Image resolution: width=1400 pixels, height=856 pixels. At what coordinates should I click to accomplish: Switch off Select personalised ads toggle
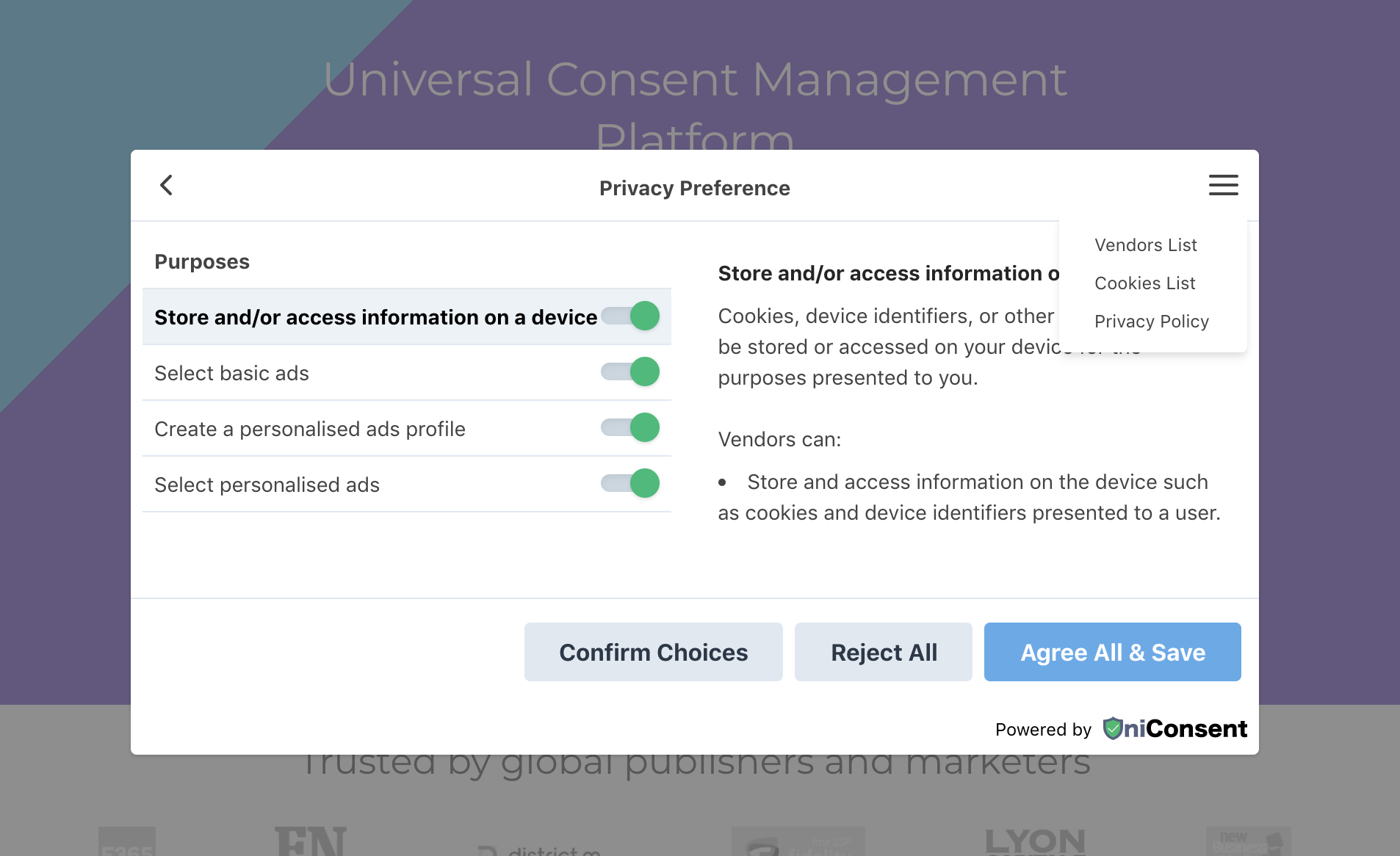click(x=631, y=484)
